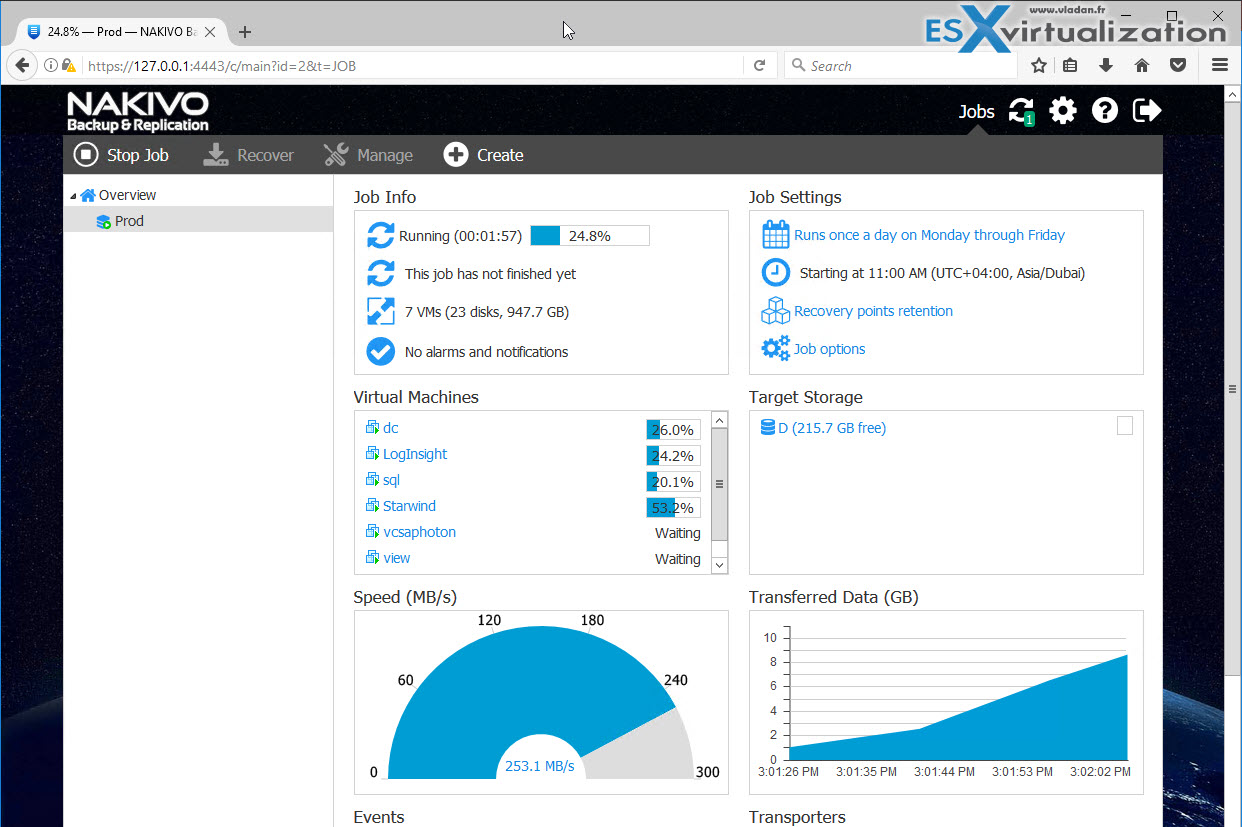Click the Virtual Machines list scrollbar thumb
The image size is (1242, 827).
click(x=719, y=484)
